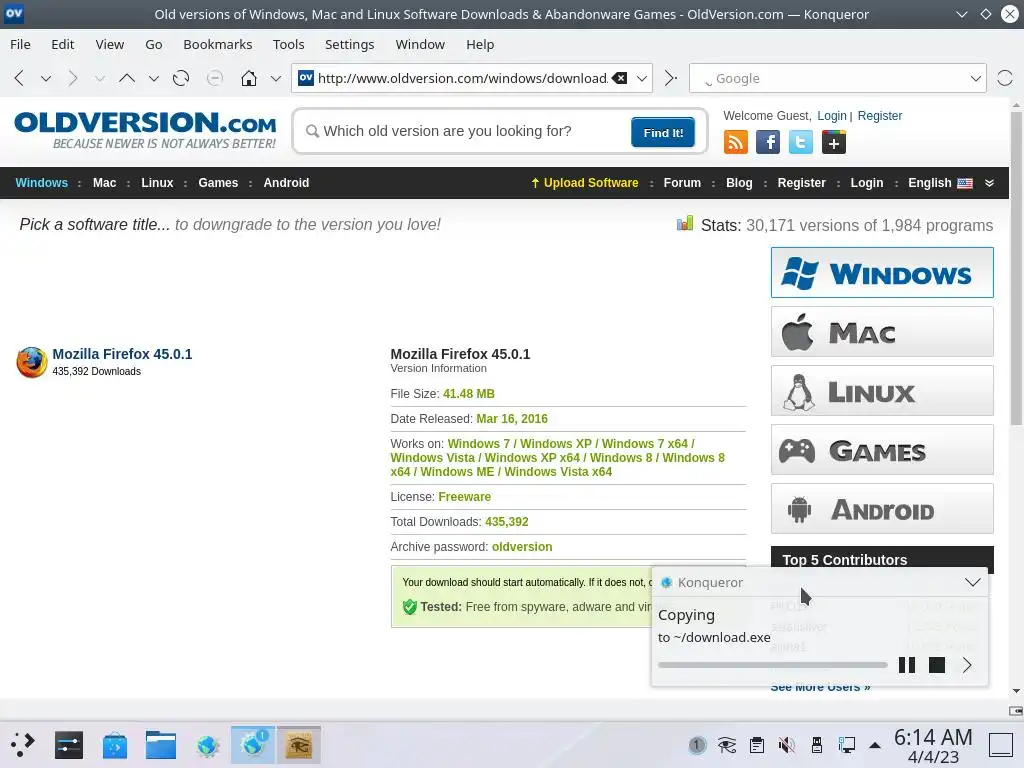Viewport: 1024px width, 768px height.
Task: Click the notifications count tray icon
Action: 697,744
